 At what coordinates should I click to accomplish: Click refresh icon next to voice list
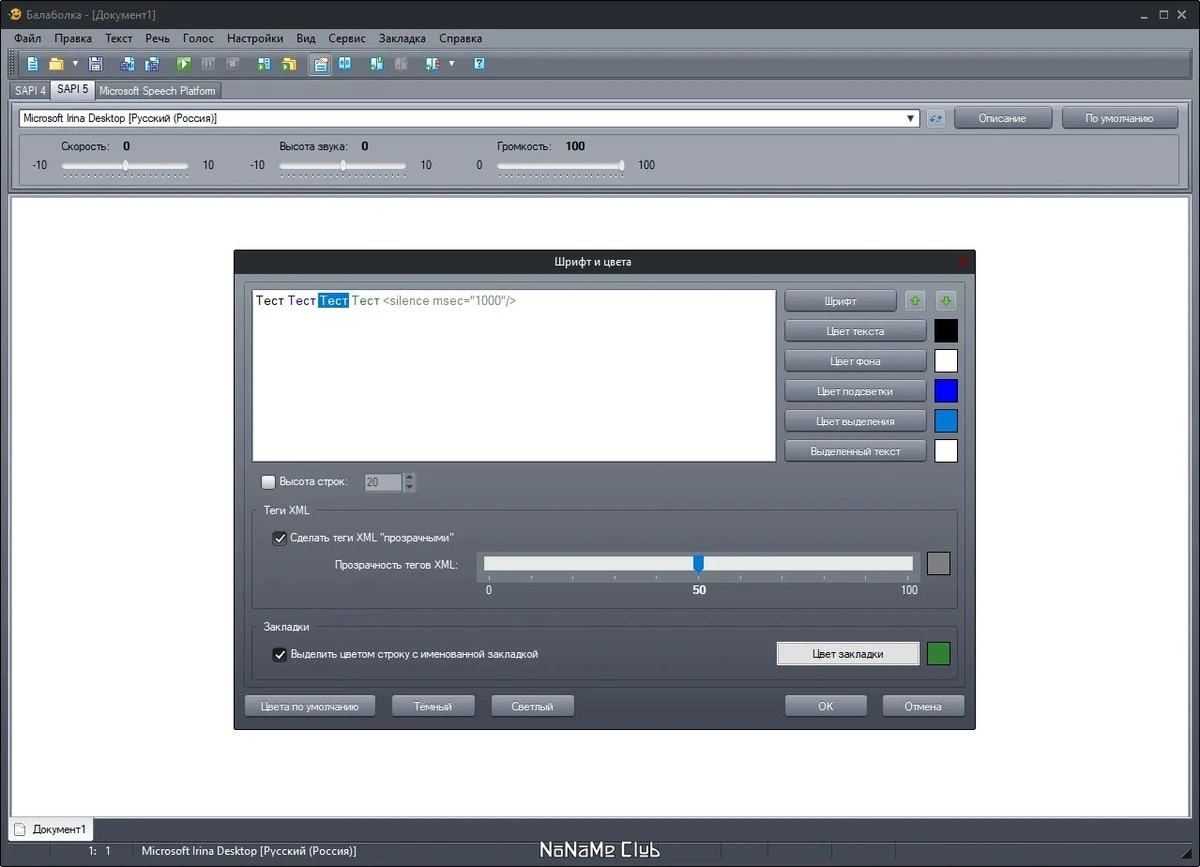coord(936,118)
